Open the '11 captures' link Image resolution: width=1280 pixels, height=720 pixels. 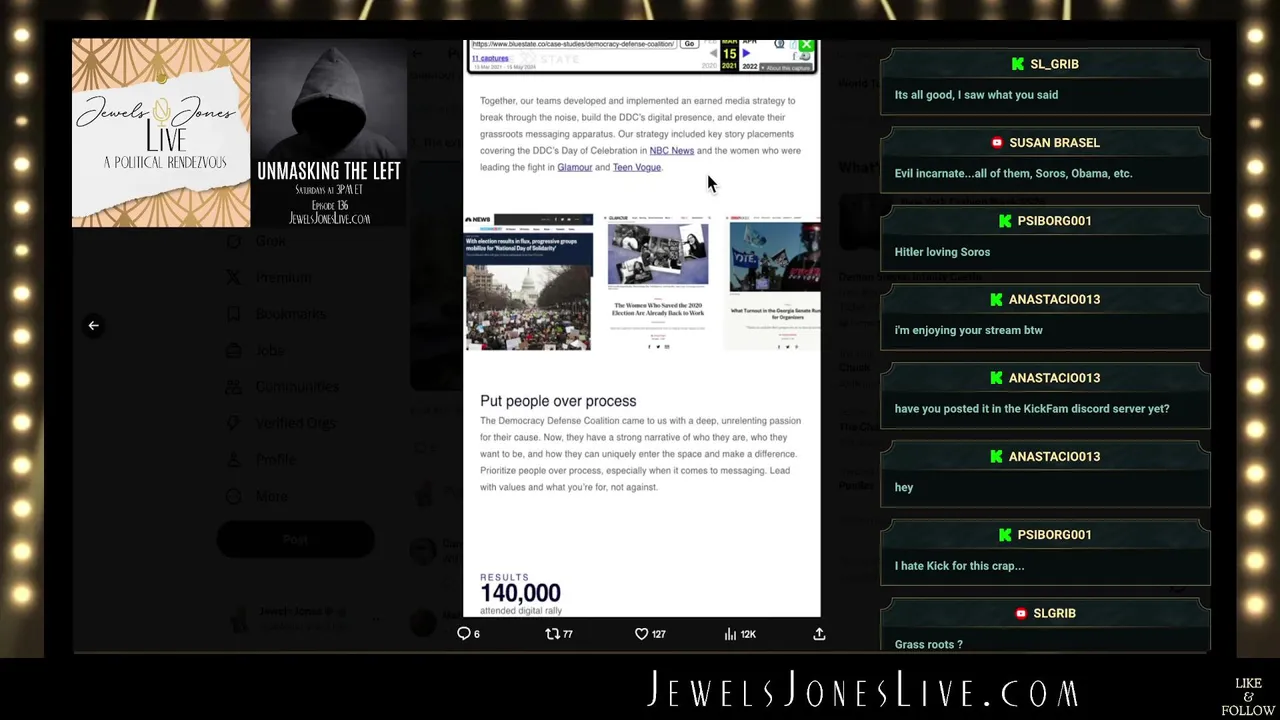(490, 58)
